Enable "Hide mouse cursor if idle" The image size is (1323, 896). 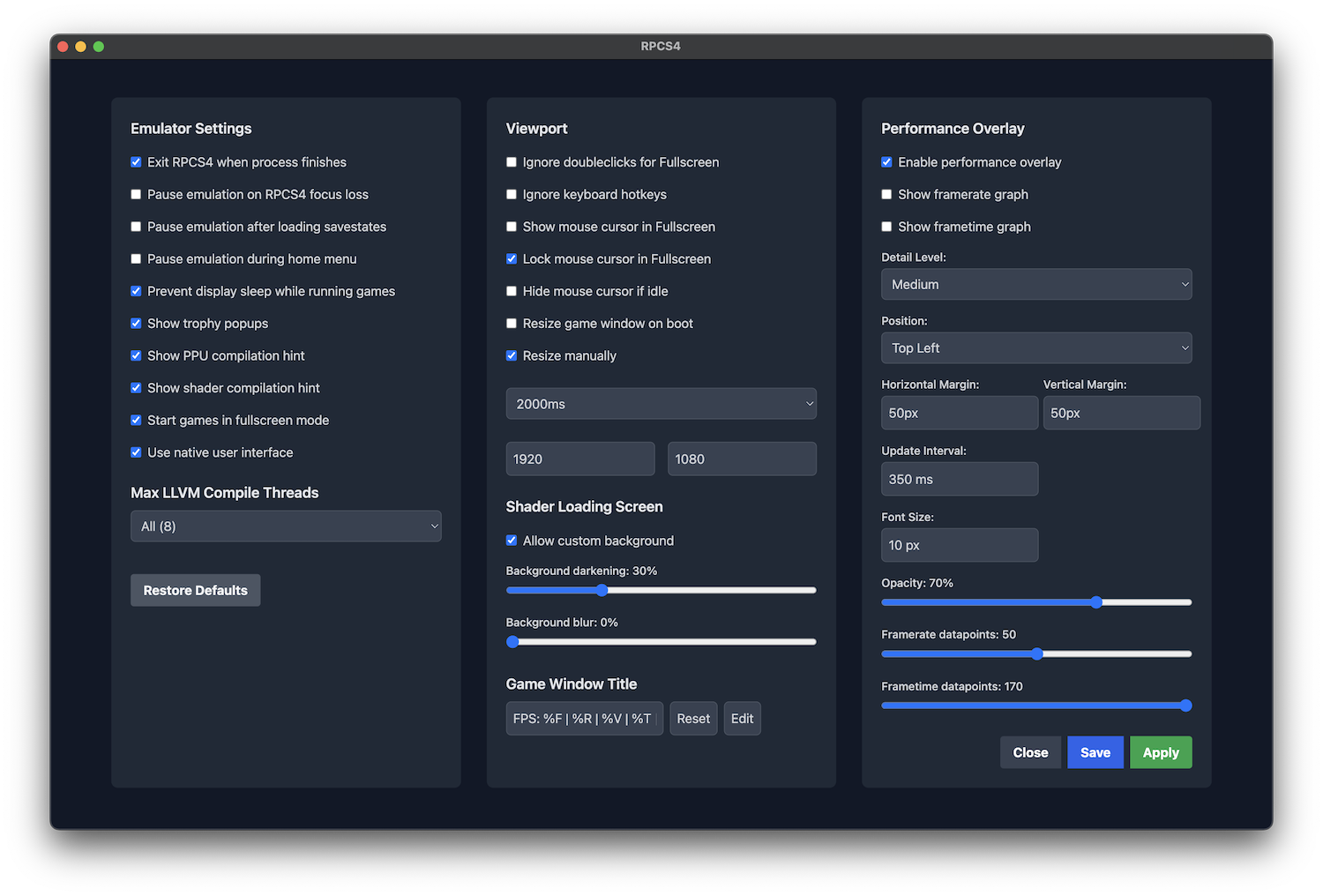coord(512,291)
